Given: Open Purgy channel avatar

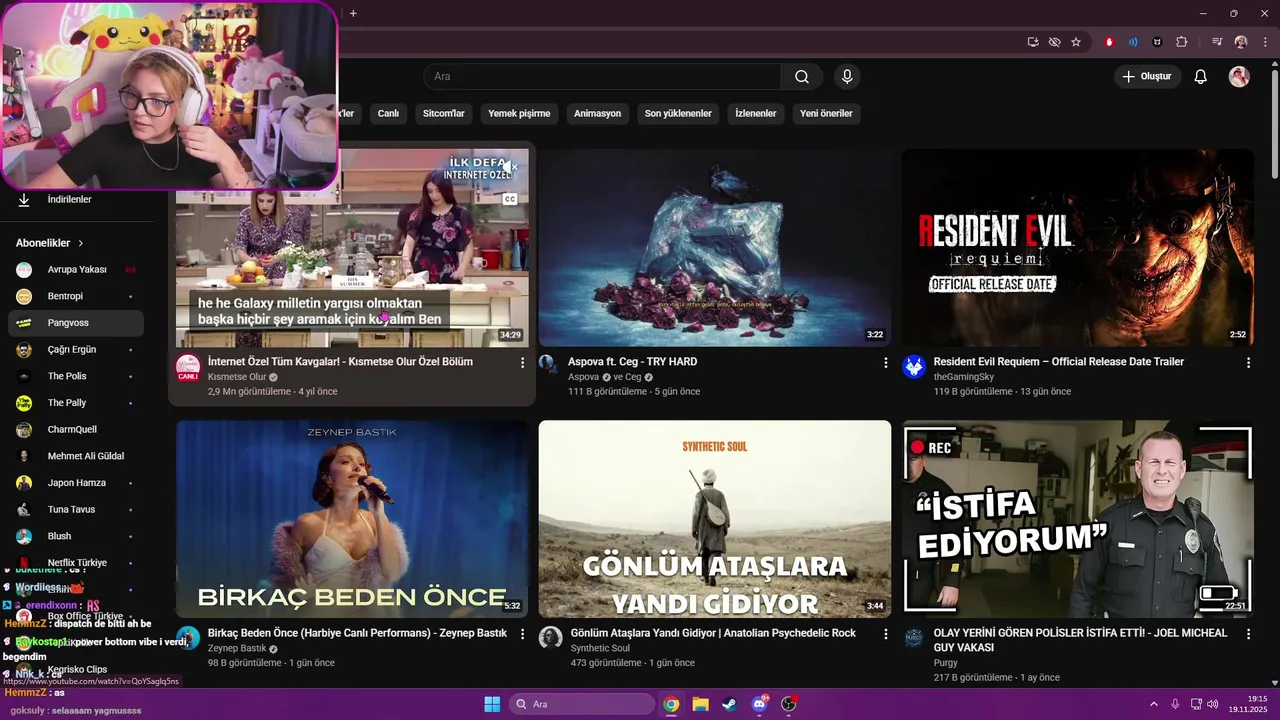Looking at the screenshot, I should tap(914, 638).
